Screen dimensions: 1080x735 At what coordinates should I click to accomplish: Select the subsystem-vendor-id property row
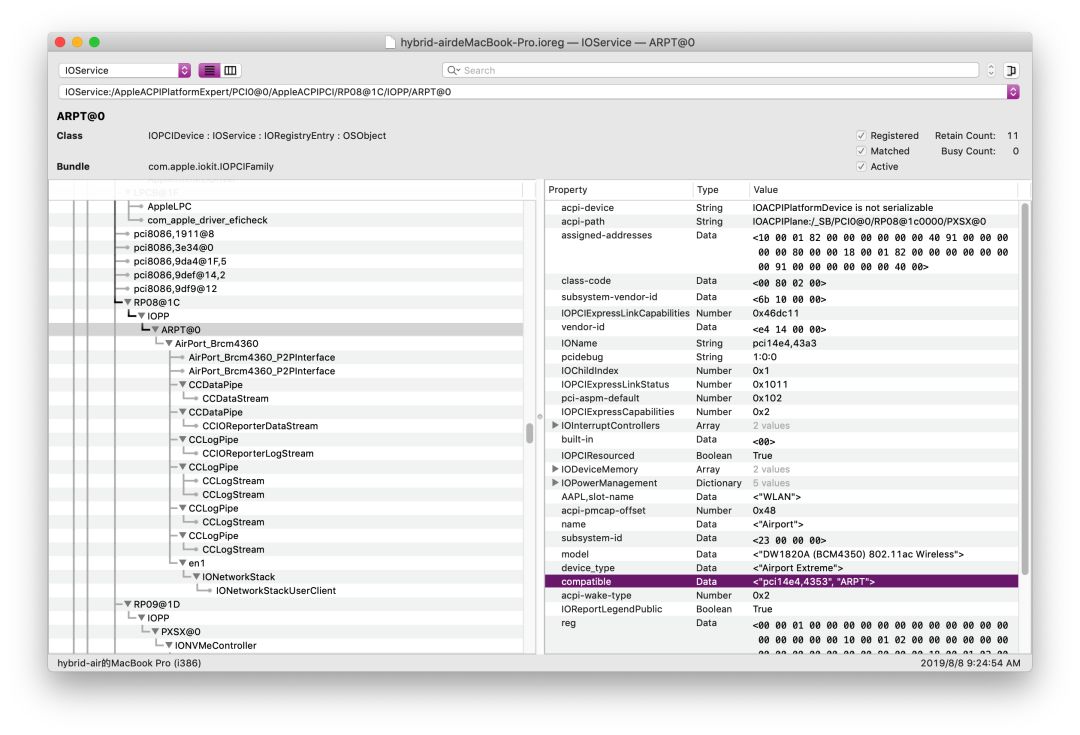782,298
